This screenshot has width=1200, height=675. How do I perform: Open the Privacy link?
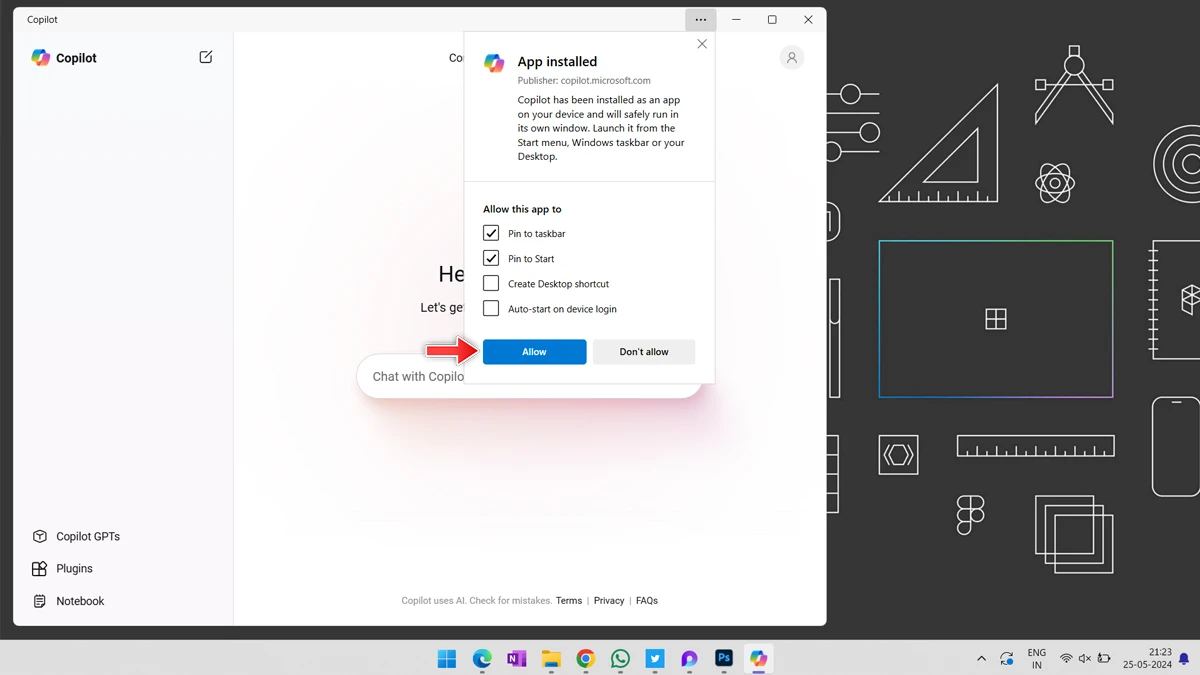(608, 601)
